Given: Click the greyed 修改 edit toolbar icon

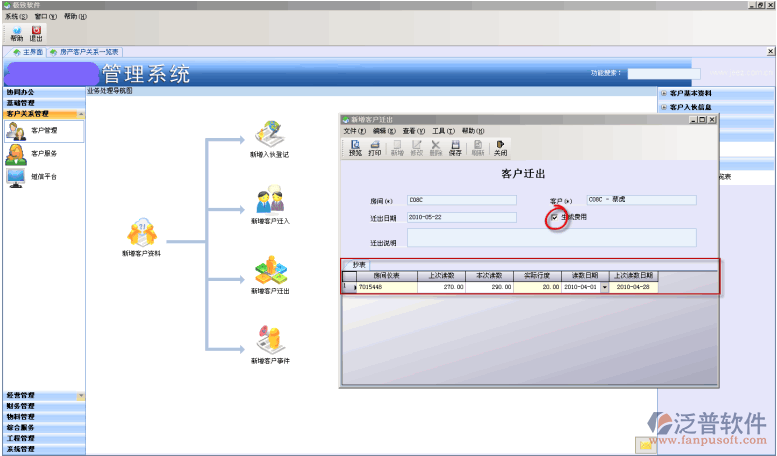Looking at the screenshot, I should click(416, 148).
